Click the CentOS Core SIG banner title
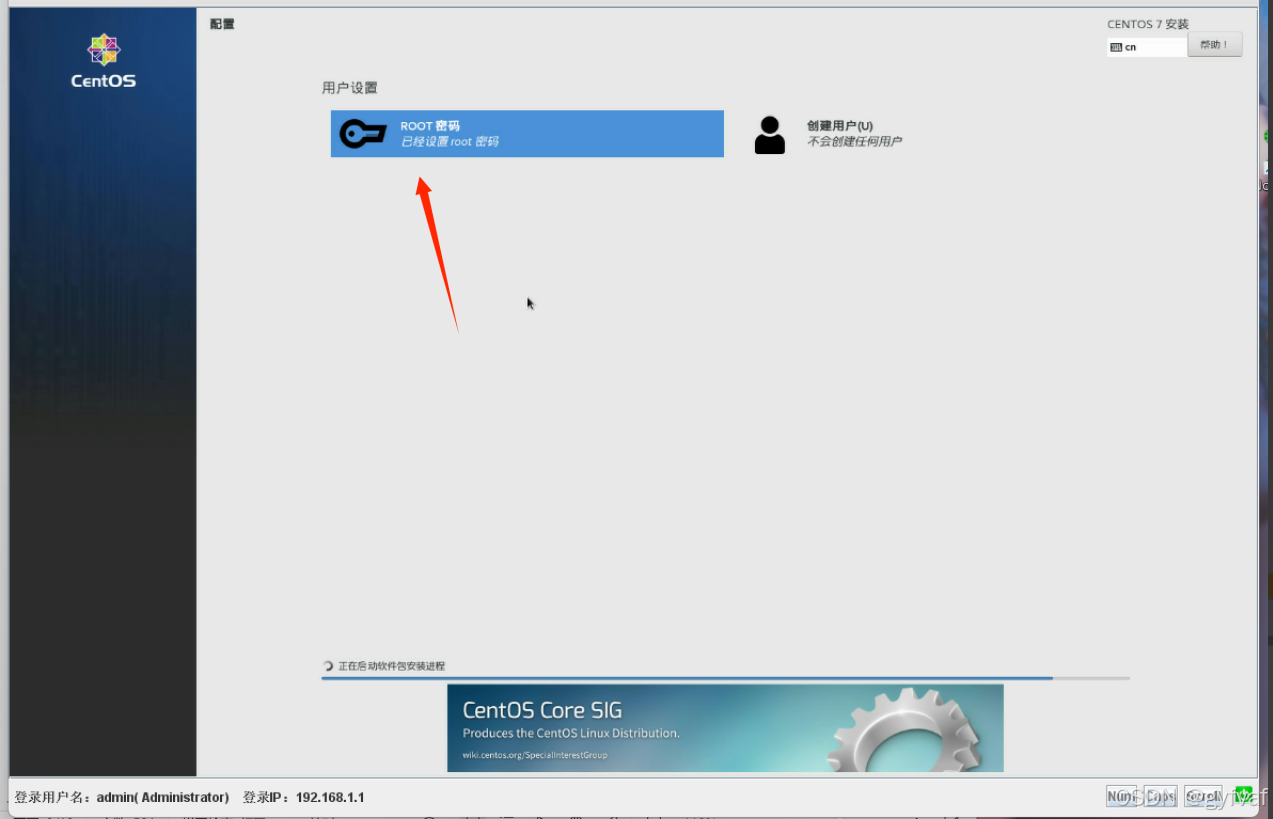The height and width of the screenshot is (819, 1273). [x=542, y=711]
